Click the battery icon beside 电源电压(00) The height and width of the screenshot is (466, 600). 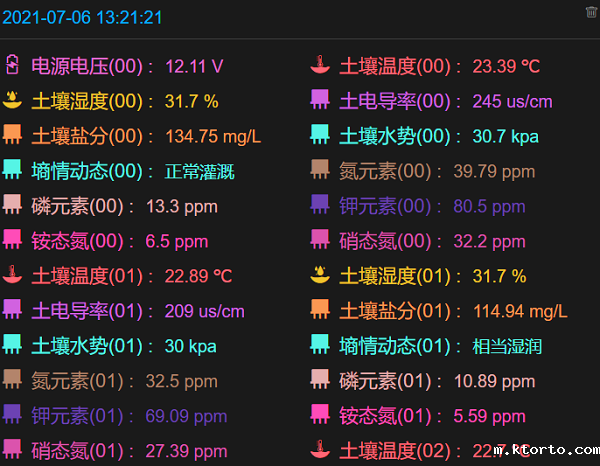point(12,66)
